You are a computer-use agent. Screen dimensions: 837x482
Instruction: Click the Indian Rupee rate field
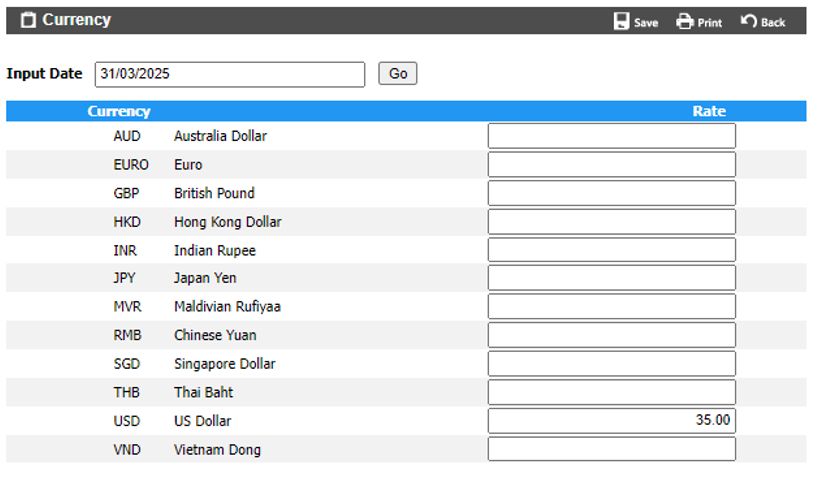click(611, 250)
